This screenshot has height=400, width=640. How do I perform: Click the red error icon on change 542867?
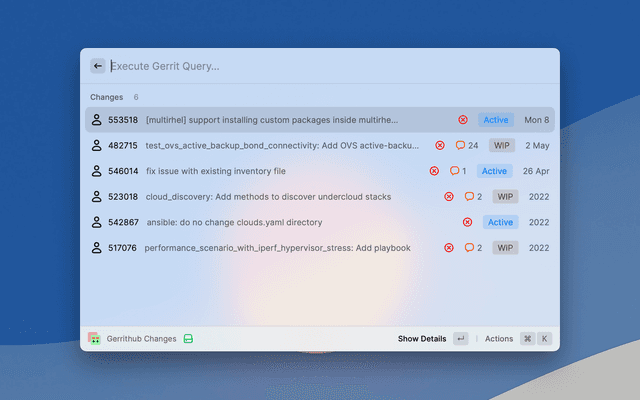pos(467,222)
